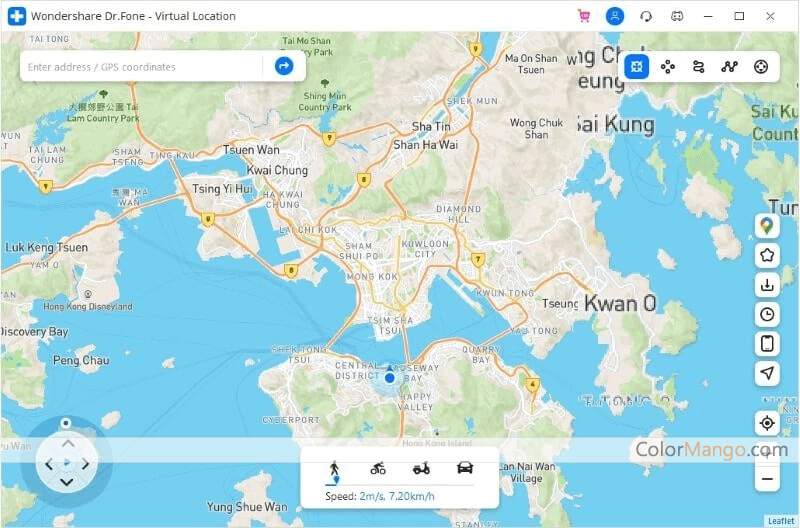Click the Wondershare Dr.Fone logo icon
Screen dimensions: 800x528
tap(17, 16)
